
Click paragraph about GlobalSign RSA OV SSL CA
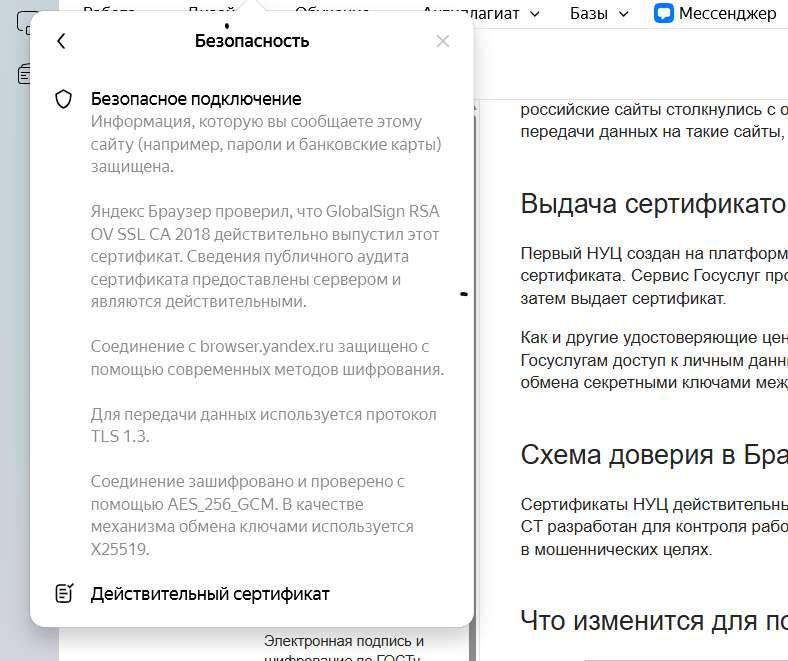tap(265, 256)
